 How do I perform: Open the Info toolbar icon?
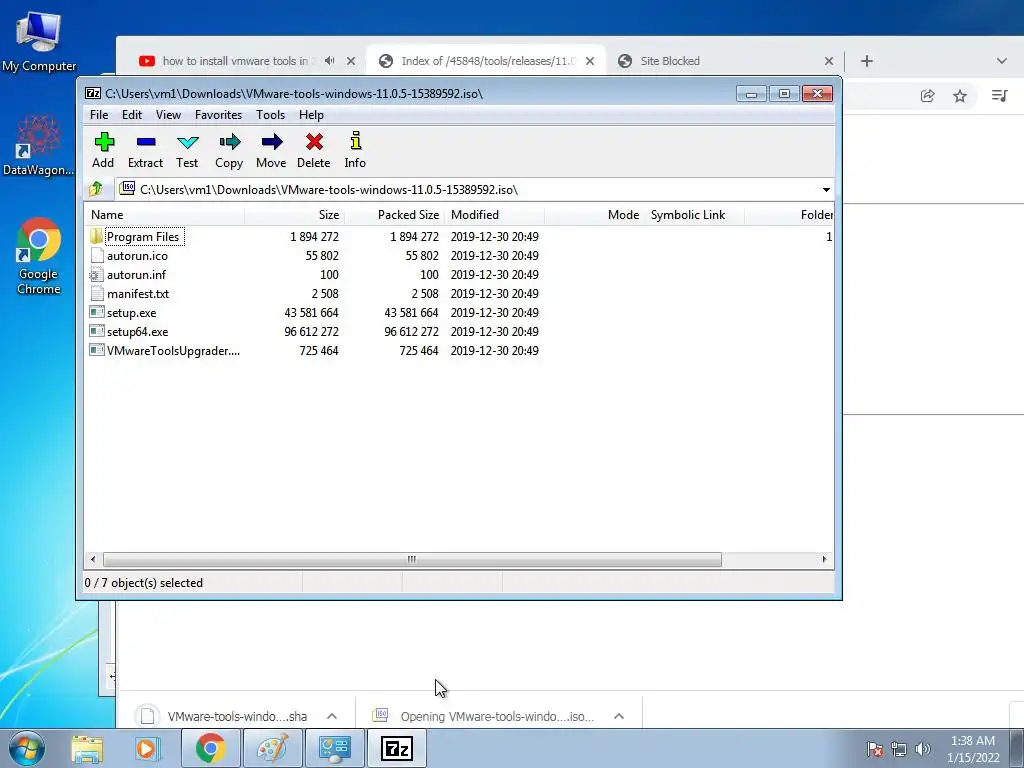point(356,141)
